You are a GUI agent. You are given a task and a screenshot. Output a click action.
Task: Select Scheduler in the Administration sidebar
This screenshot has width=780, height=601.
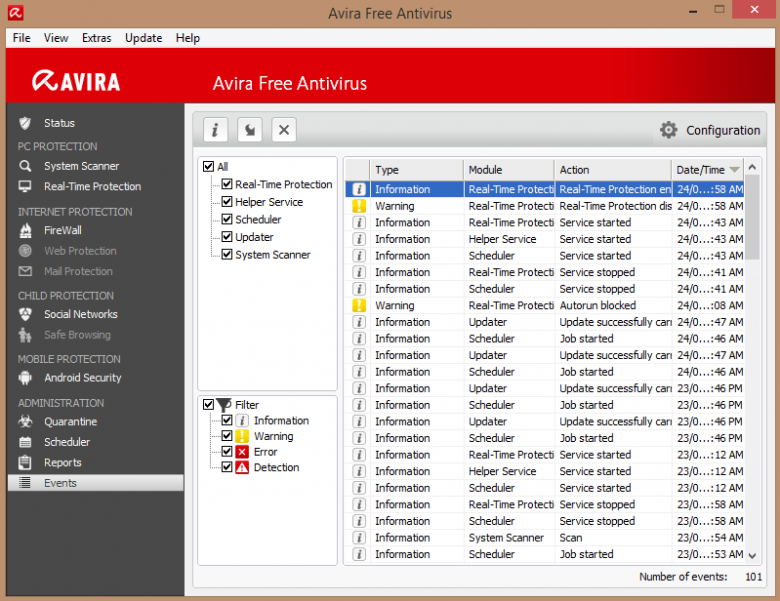pyautogui.click(x=67, y=442)
